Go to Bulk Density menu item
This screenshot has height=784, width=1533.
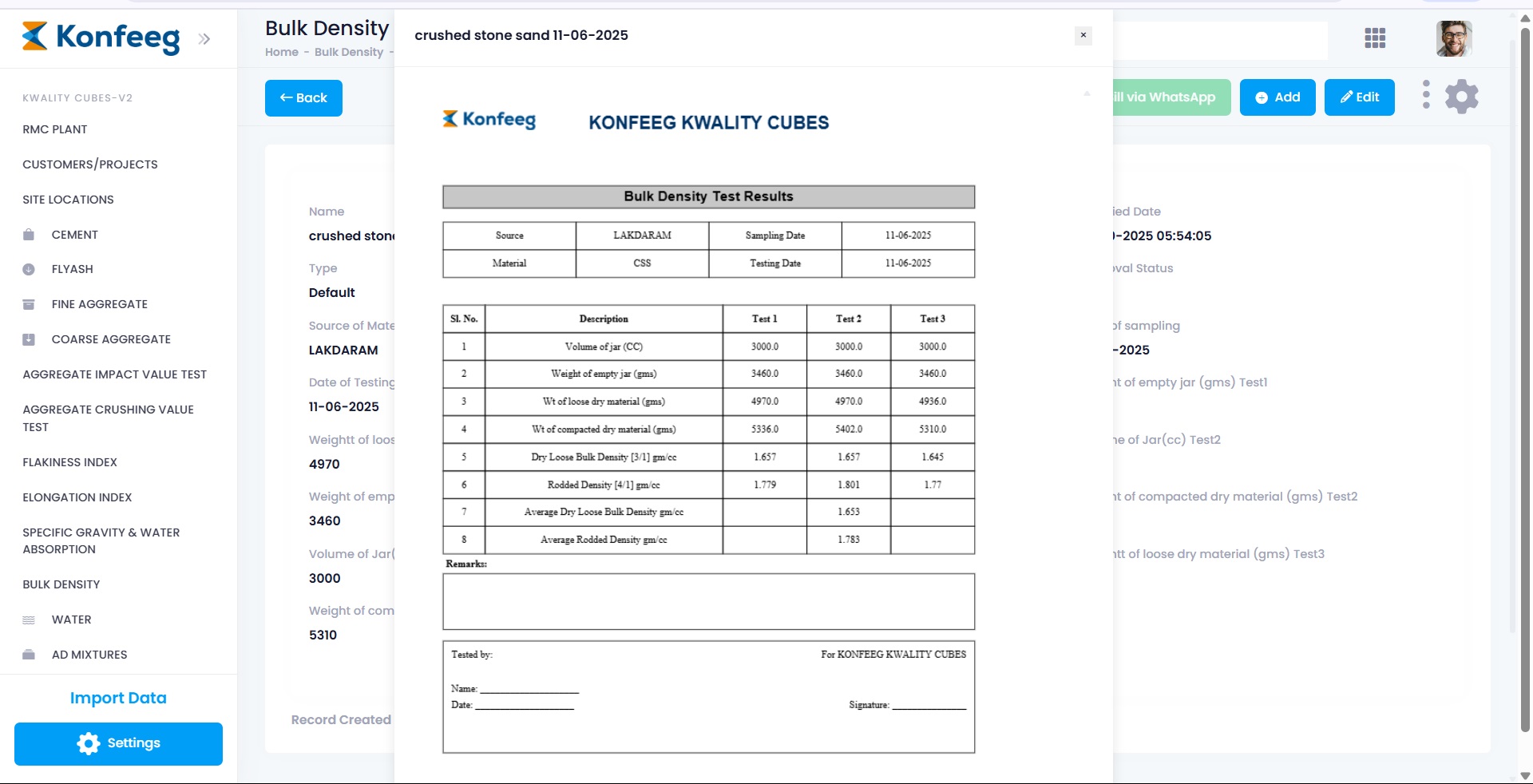click(x=61, y=584)
